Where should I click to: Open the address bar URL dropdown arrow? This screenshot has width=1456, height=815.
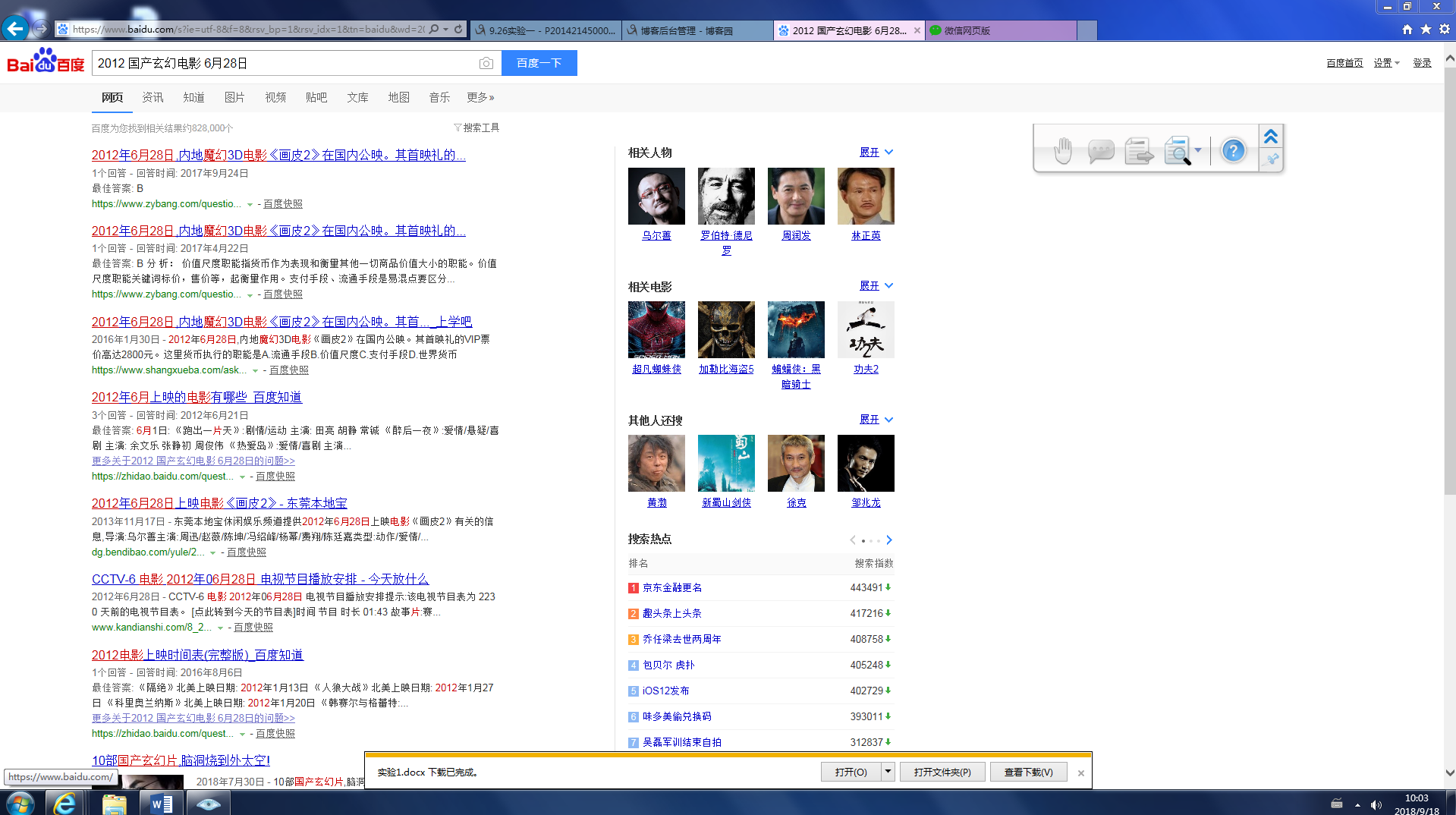tap(445, 30)
